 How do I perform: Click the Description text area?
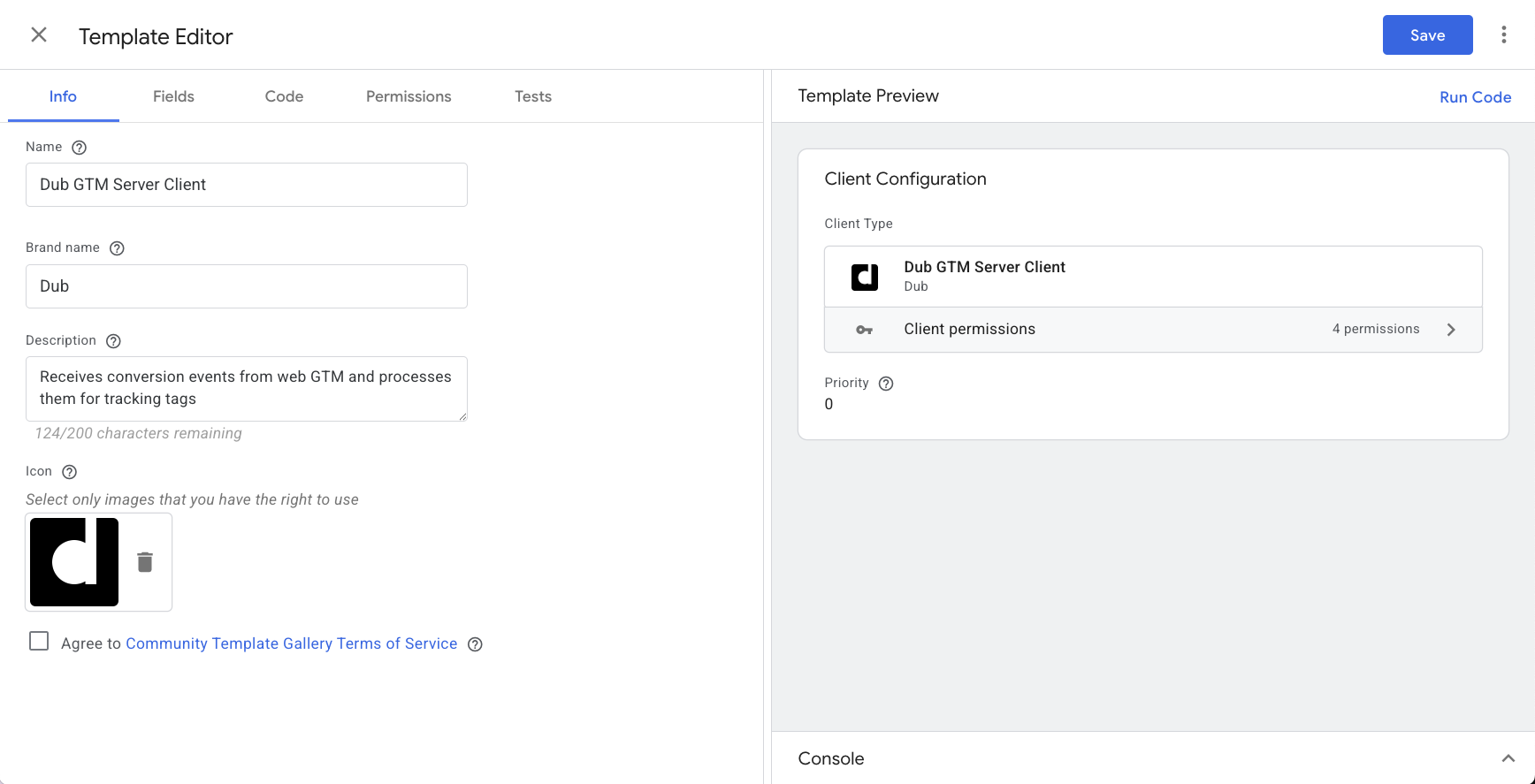coord(247,389)
